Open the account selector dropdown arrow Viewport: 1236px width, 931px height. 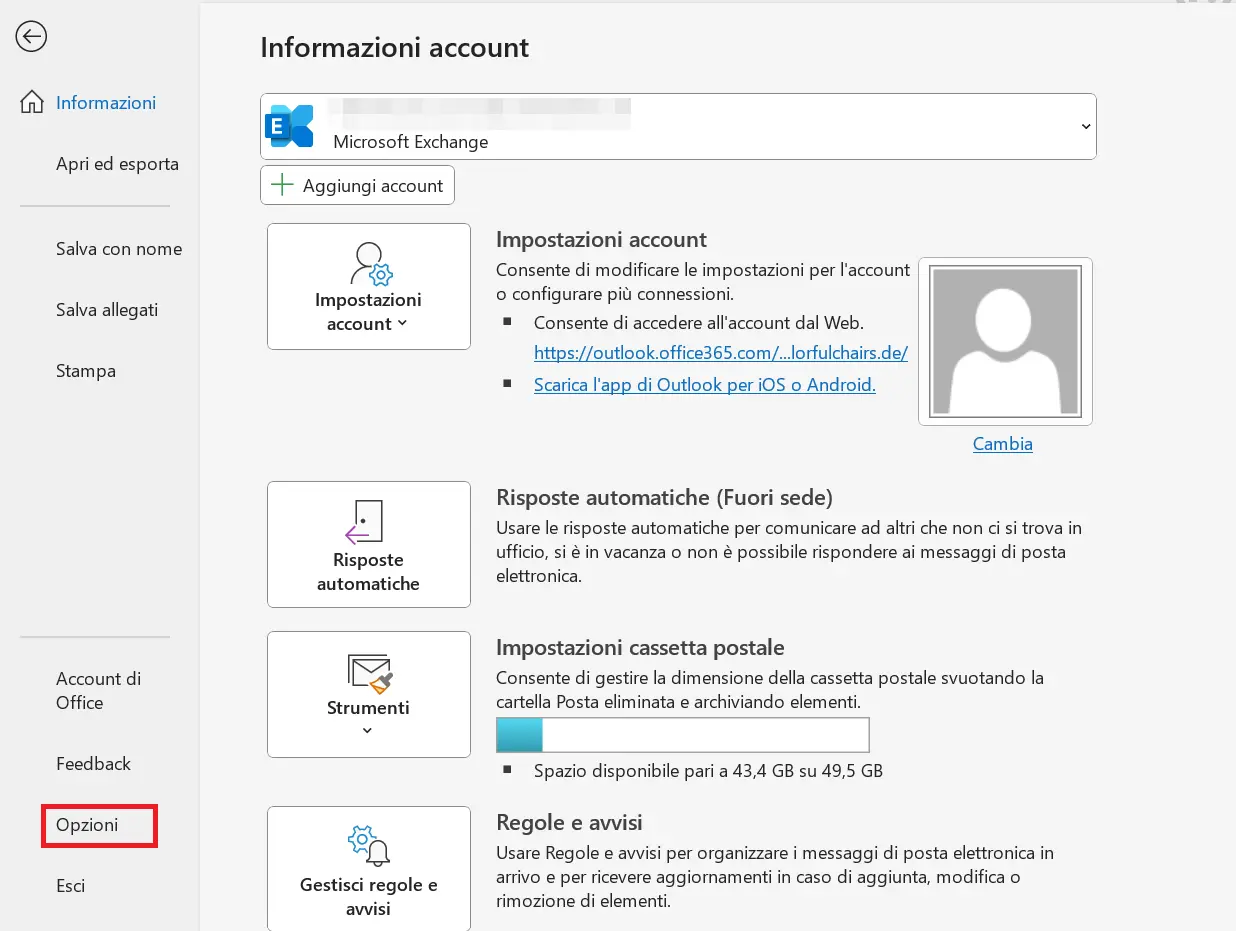[x=1085, y=126]
